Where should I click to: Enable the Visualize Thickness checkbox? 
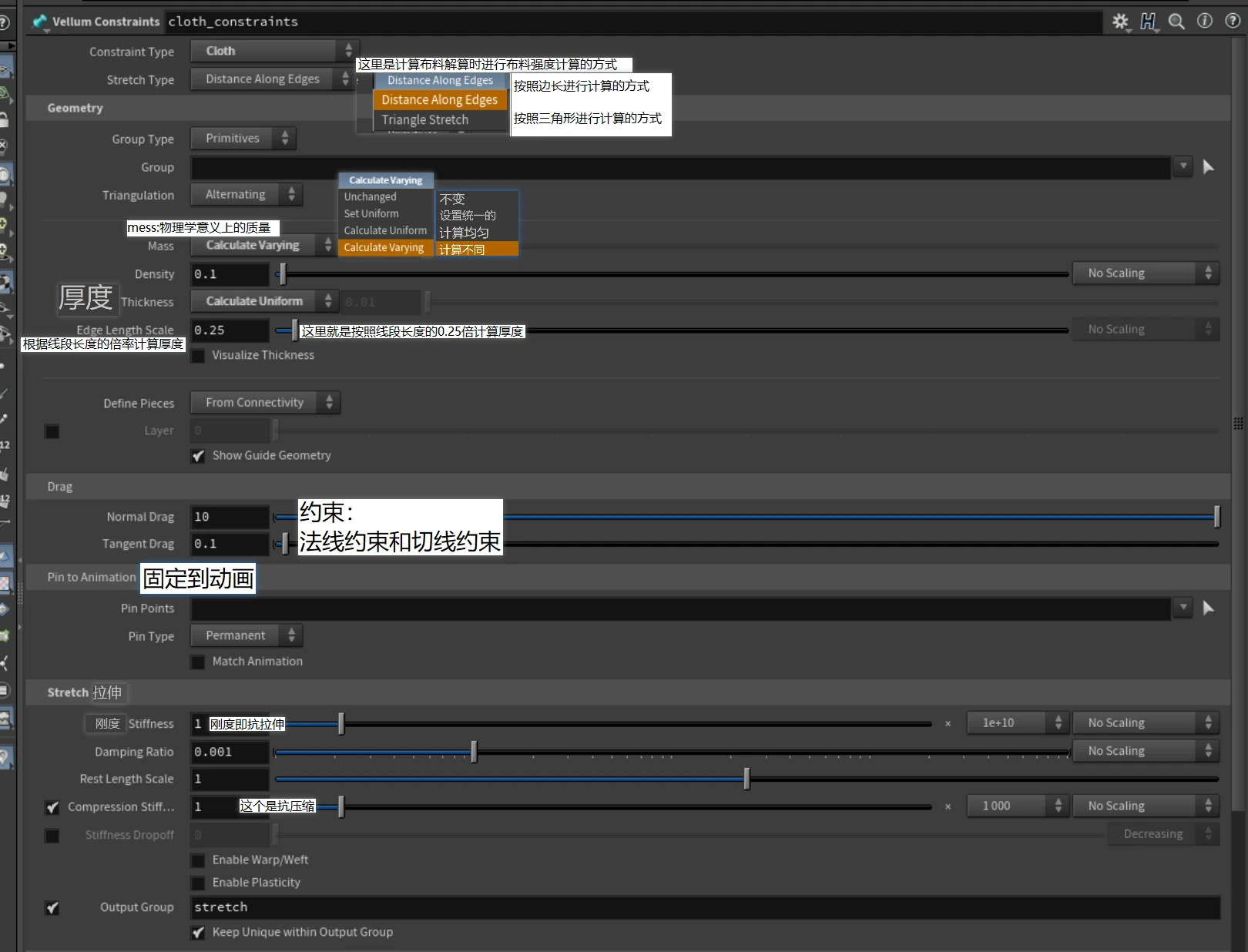click(x=198, y=355)
